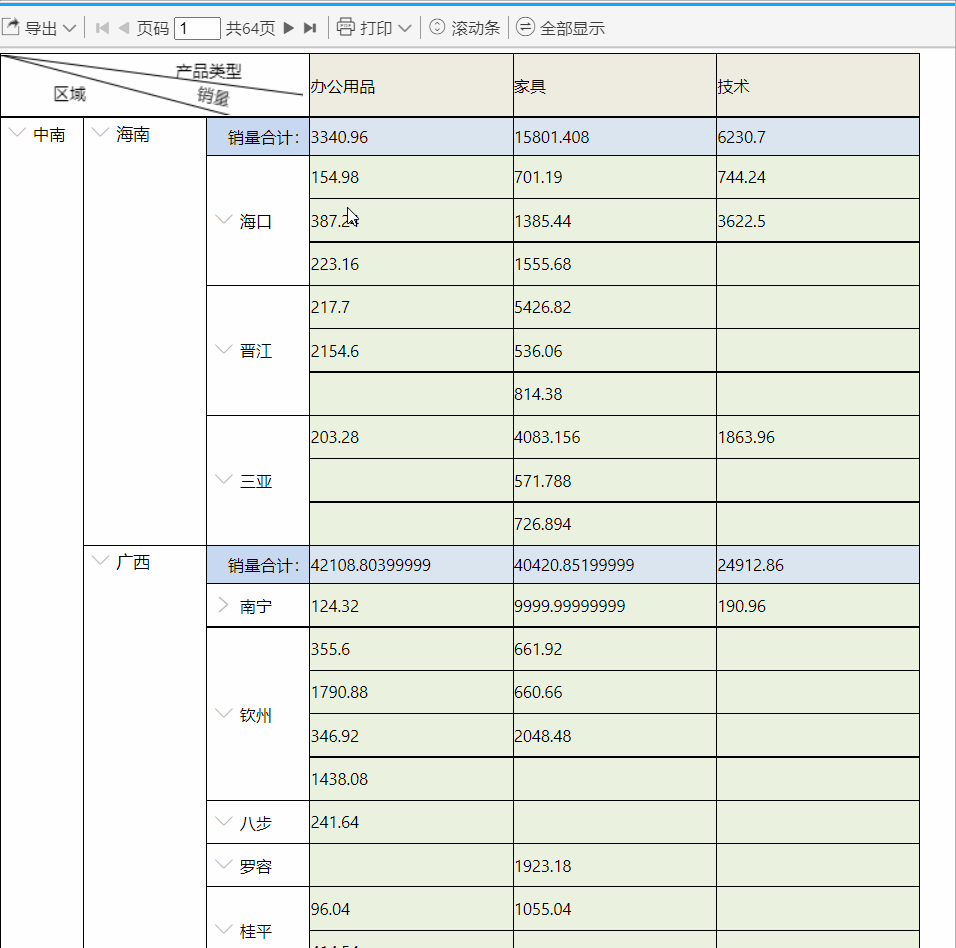Screen dimensions: 956x948
Task: Collapse the 海口 city rows
Action: [x=224, y=219]
